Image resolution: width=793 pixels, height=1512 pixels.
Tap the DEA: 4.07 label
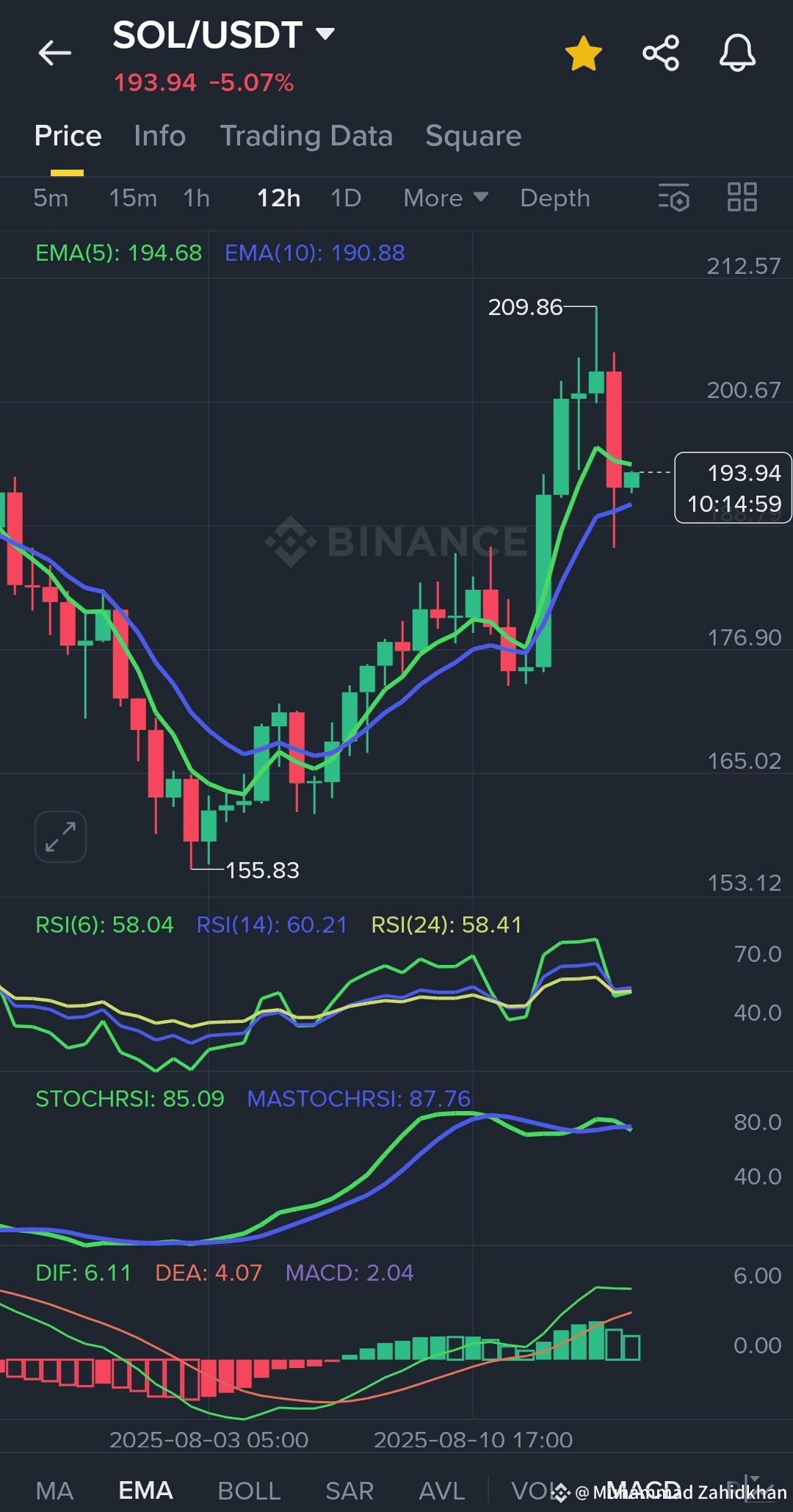(x=209, y=1273)
